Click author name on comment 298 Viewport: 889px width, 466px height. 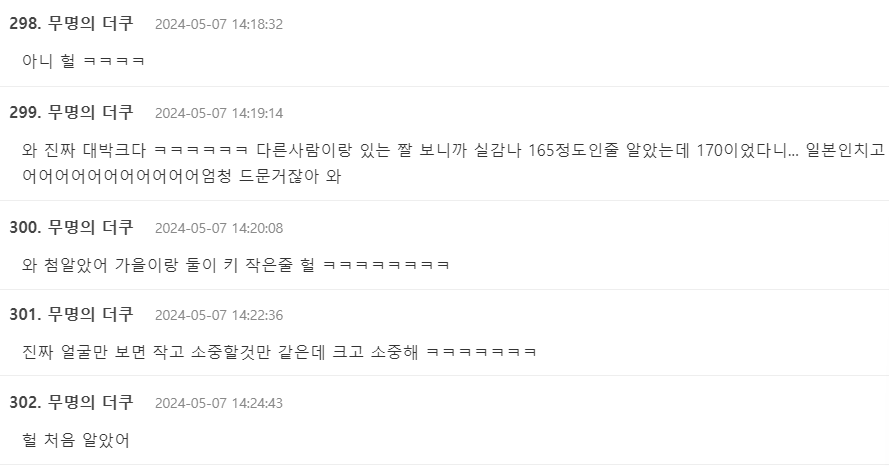[x=91, y=23]
